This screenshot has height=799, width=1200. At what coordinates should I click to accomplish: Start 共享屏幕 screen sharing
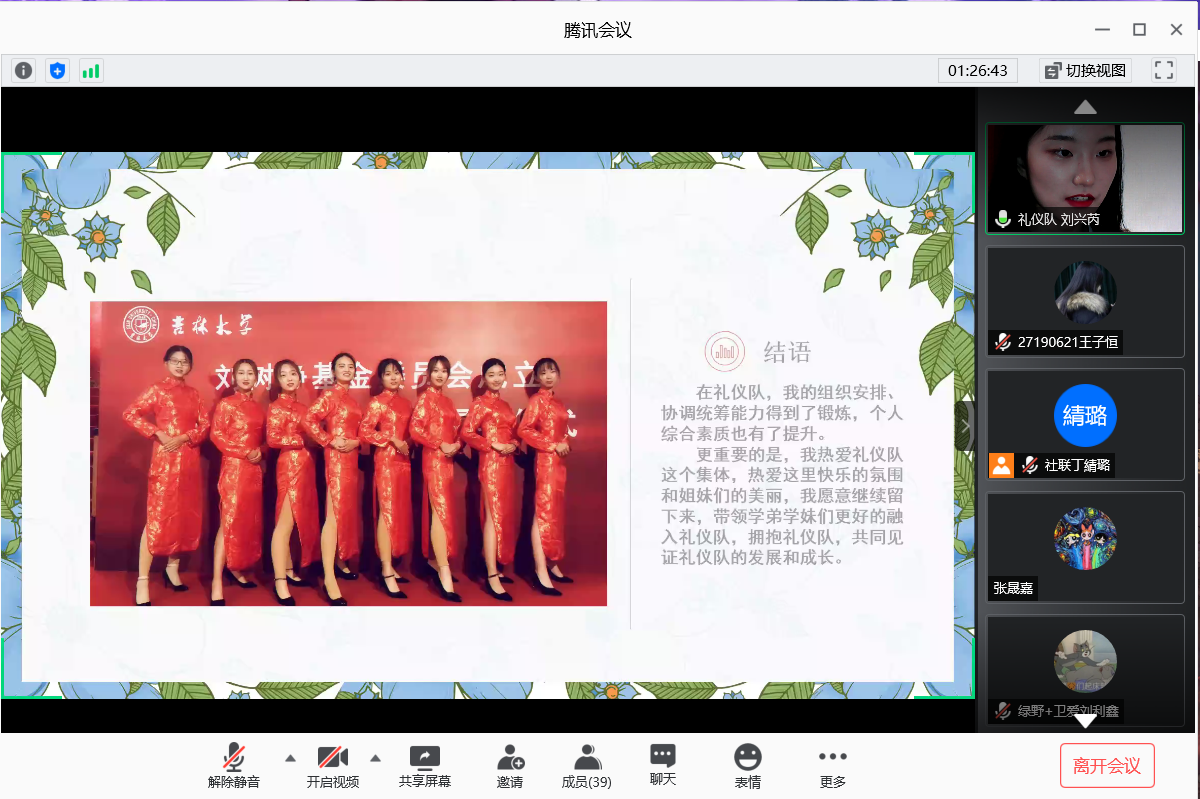pos(425,766)
